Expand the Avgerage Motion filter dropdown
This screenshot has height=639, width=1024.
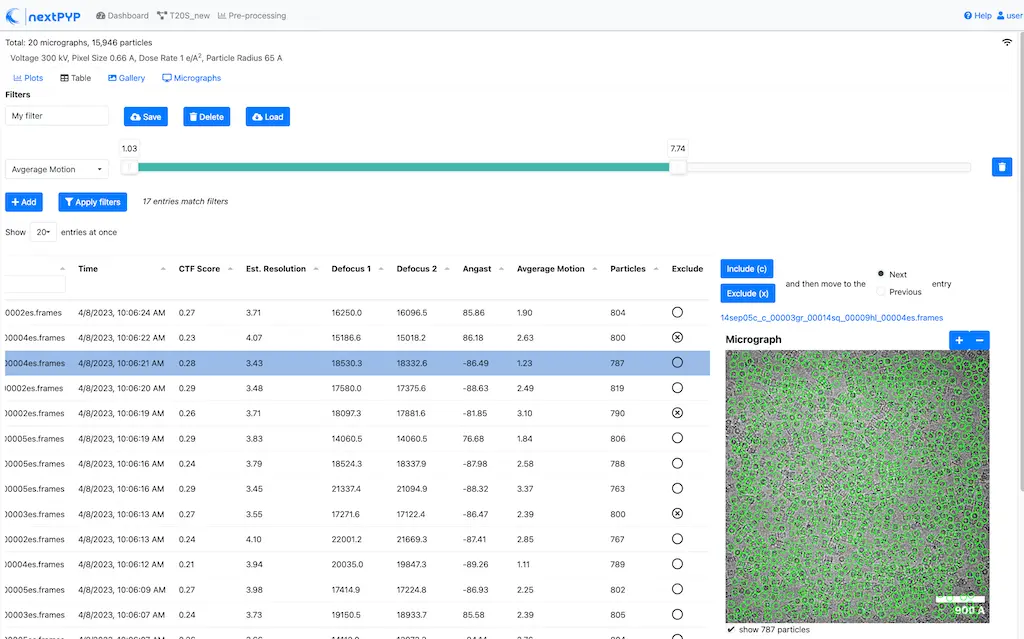pyautogui.click(x=57, y=170)
